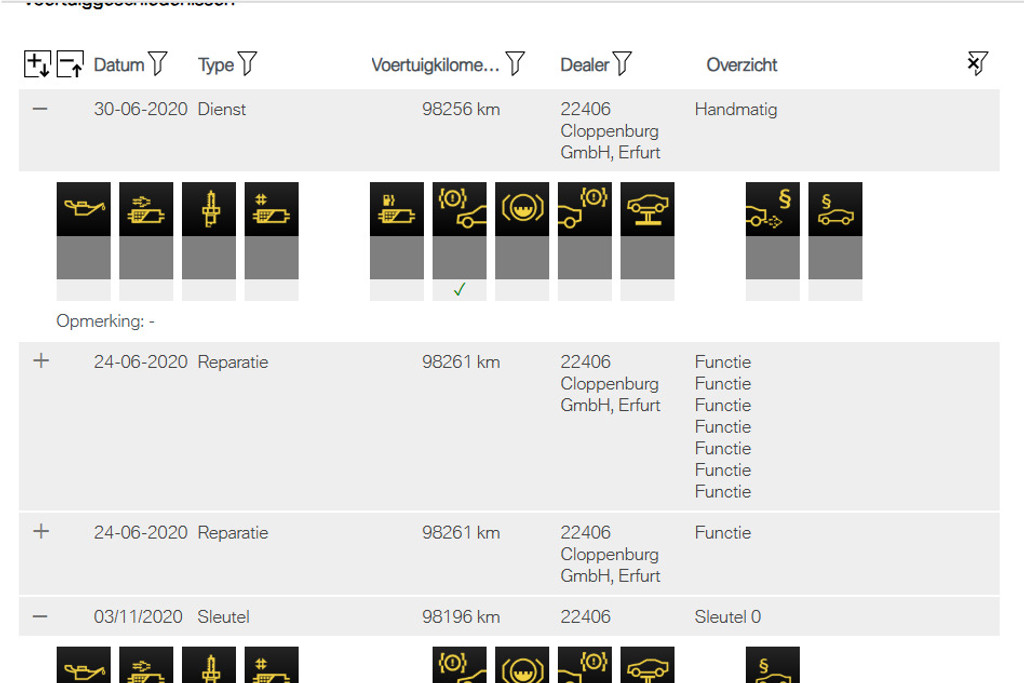Click the oil change service icon
This screenshot has width=1024, height=683.
[84, 209]
